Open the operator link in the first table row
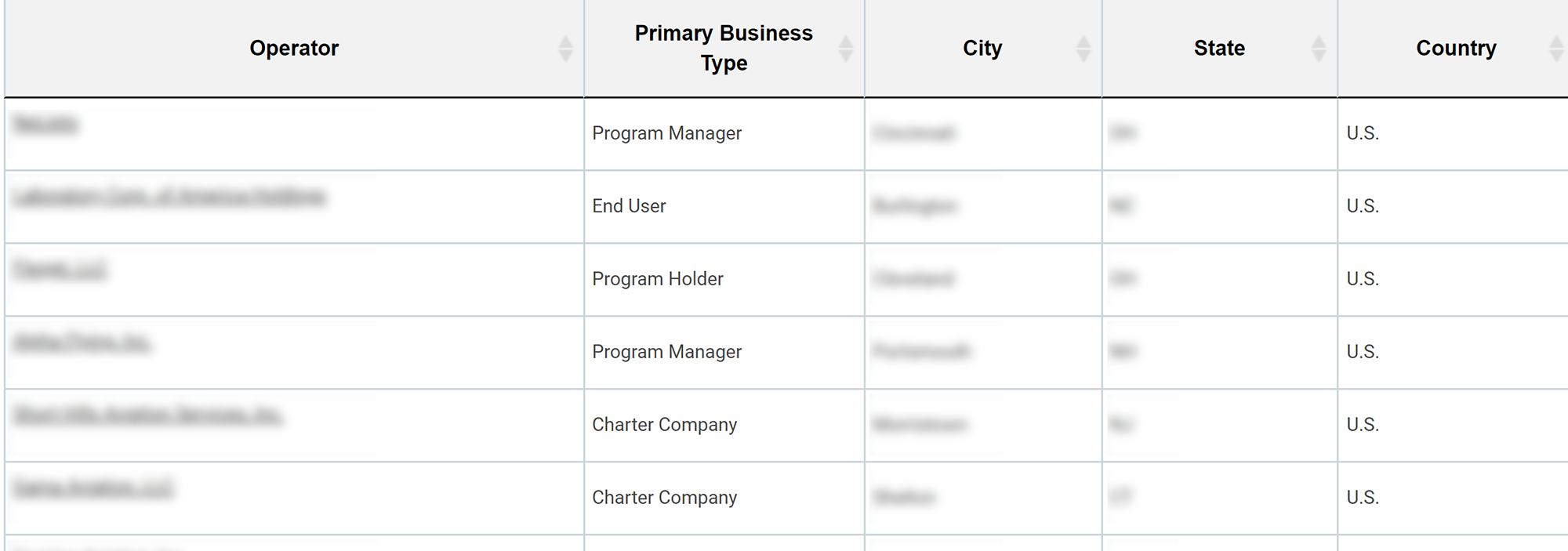1568x551 pixels. pos(45,124)
